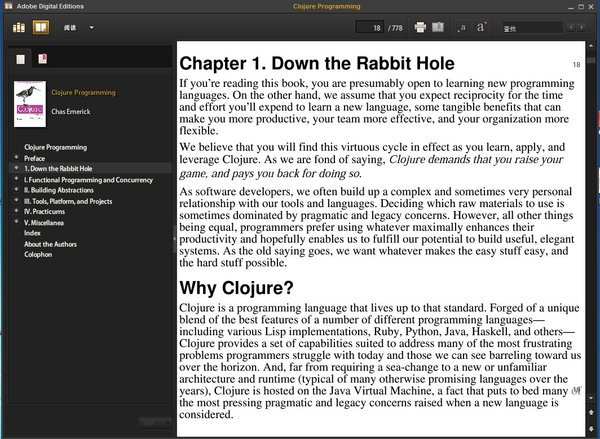Click the search text field in the toolbar
This screenshot has height=439, width=600.
point(532,28)
